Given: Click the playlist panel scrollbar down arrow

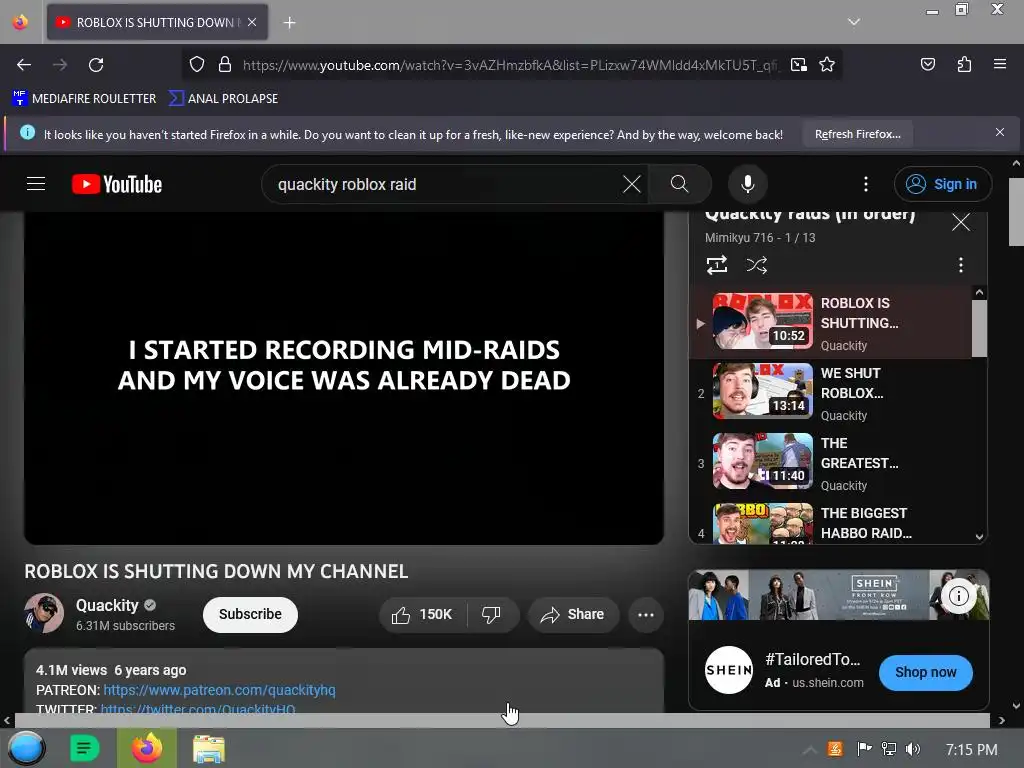Looking at the screenshot, I should click(979, 536).
